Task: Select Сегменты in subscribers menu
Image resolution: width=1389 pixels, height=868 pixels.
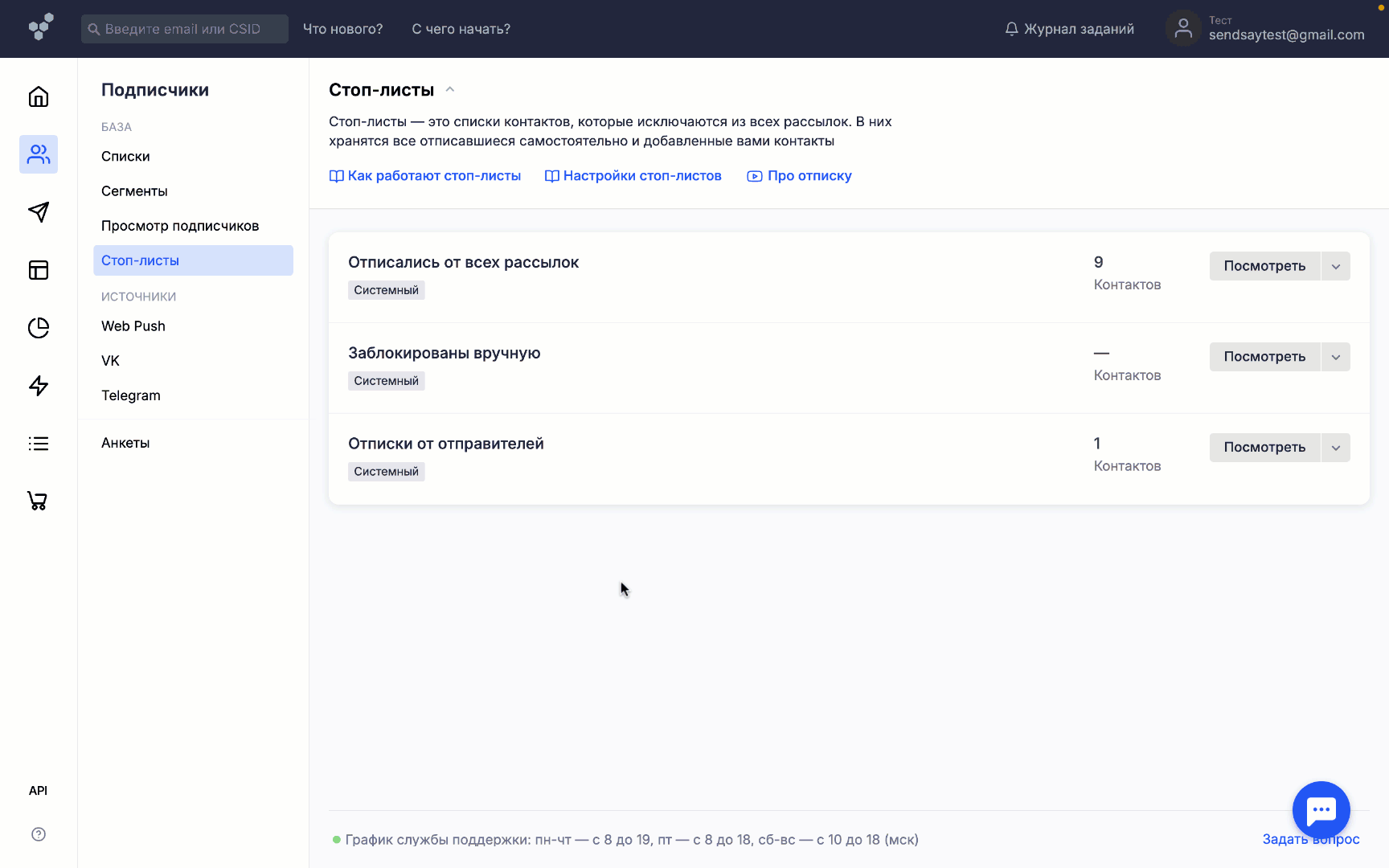Action: point(134,191)
